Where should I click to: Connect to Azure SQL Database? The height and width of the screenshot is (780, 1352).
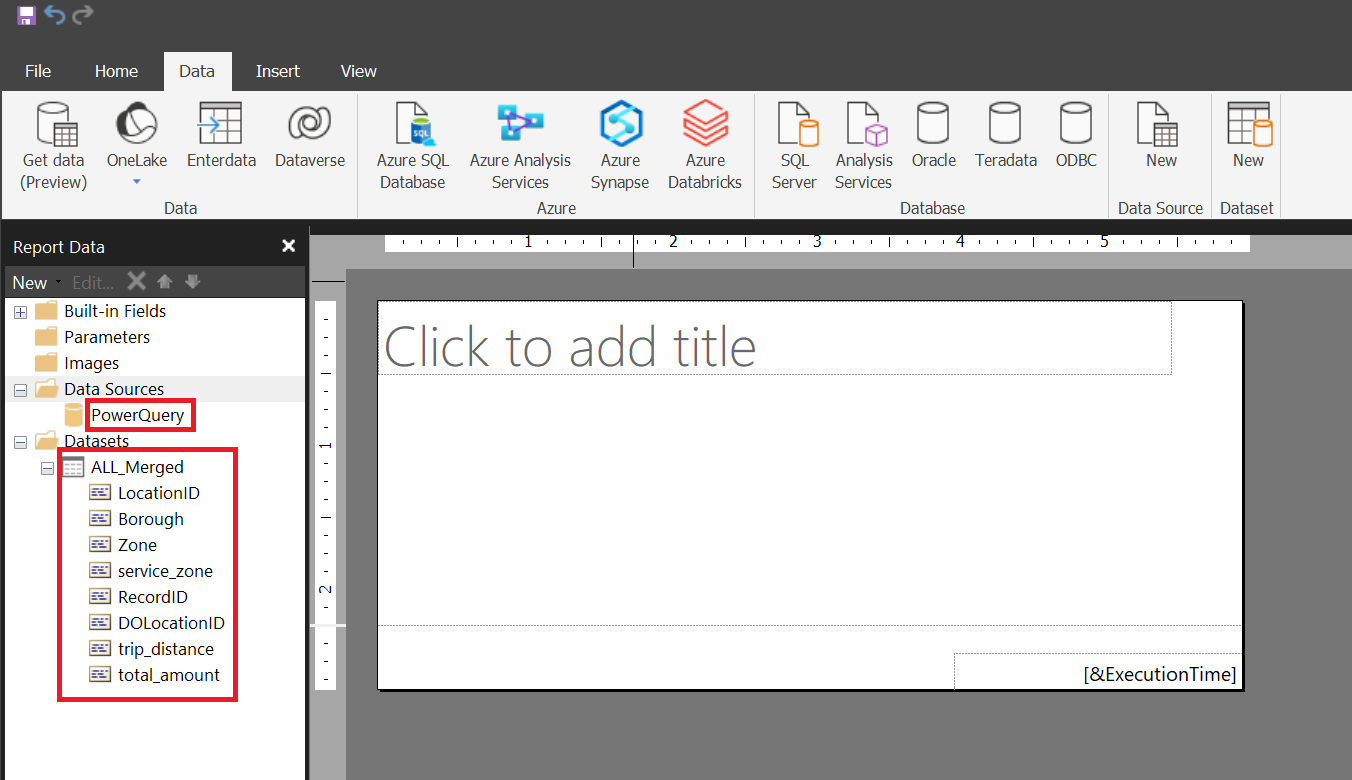(412, 146)
